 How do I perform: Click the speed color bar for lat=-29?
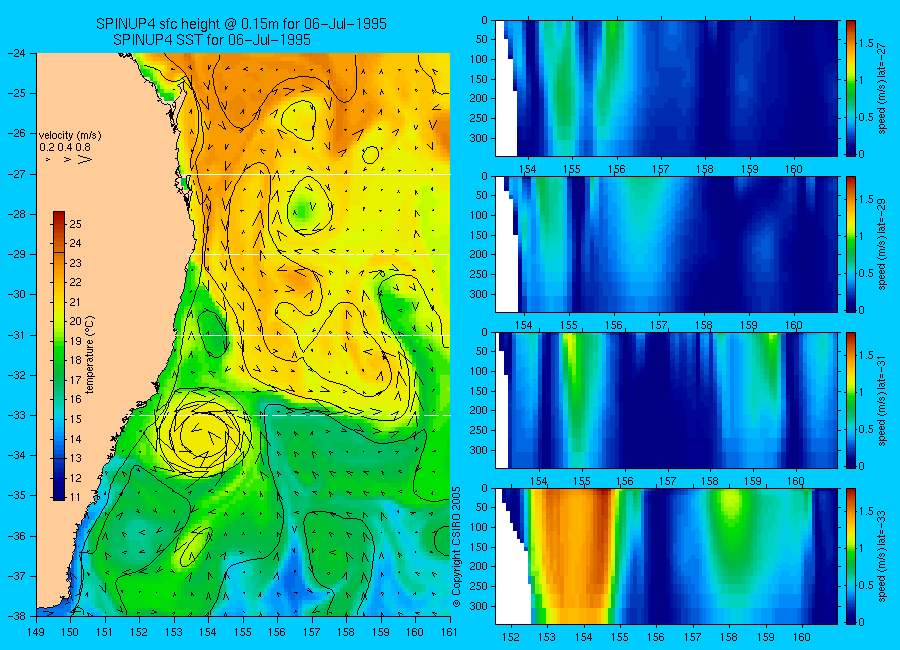(850, 244)
